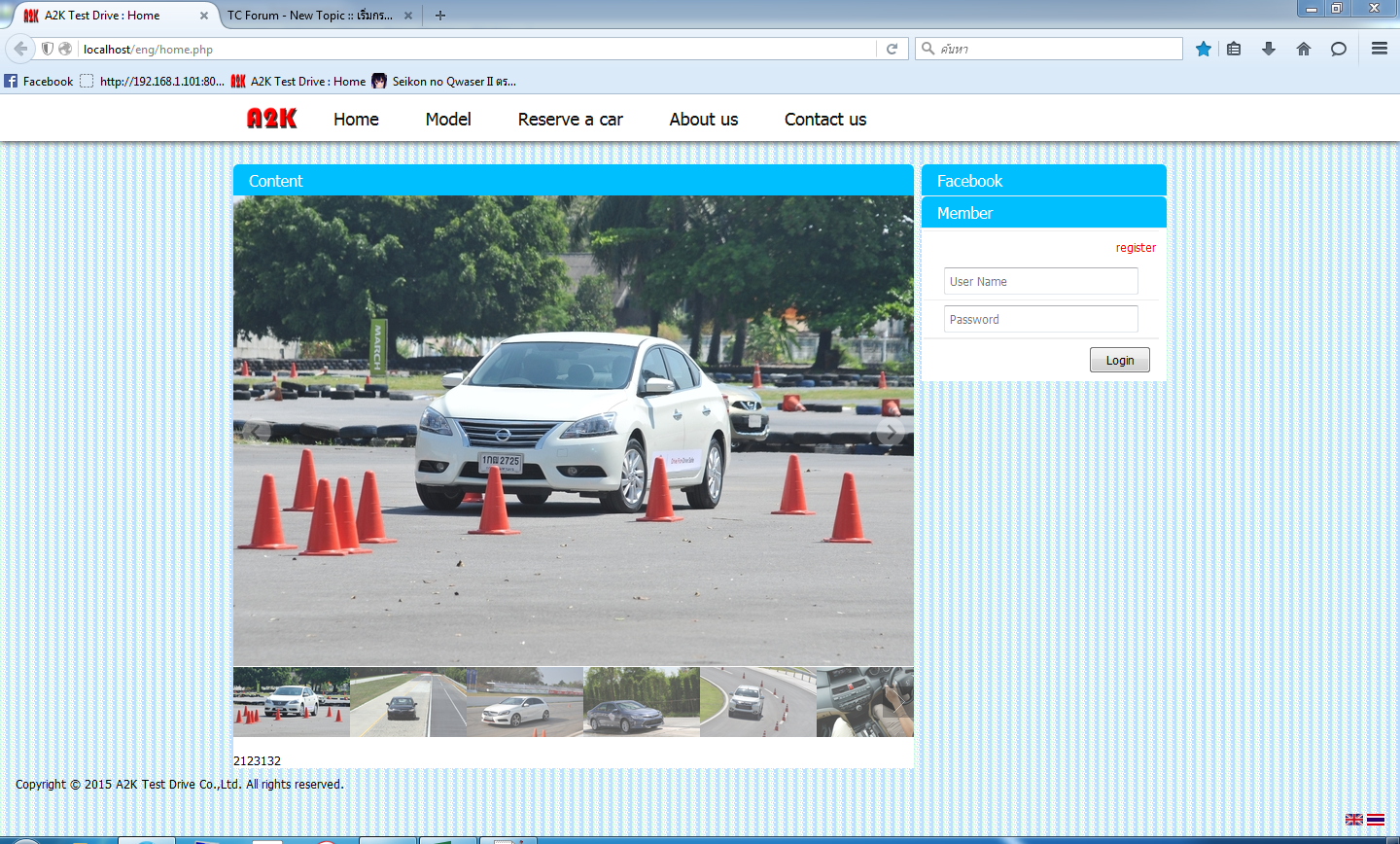Focus the Password field
1400x844 pixels.
click(x=1041, y=319)
